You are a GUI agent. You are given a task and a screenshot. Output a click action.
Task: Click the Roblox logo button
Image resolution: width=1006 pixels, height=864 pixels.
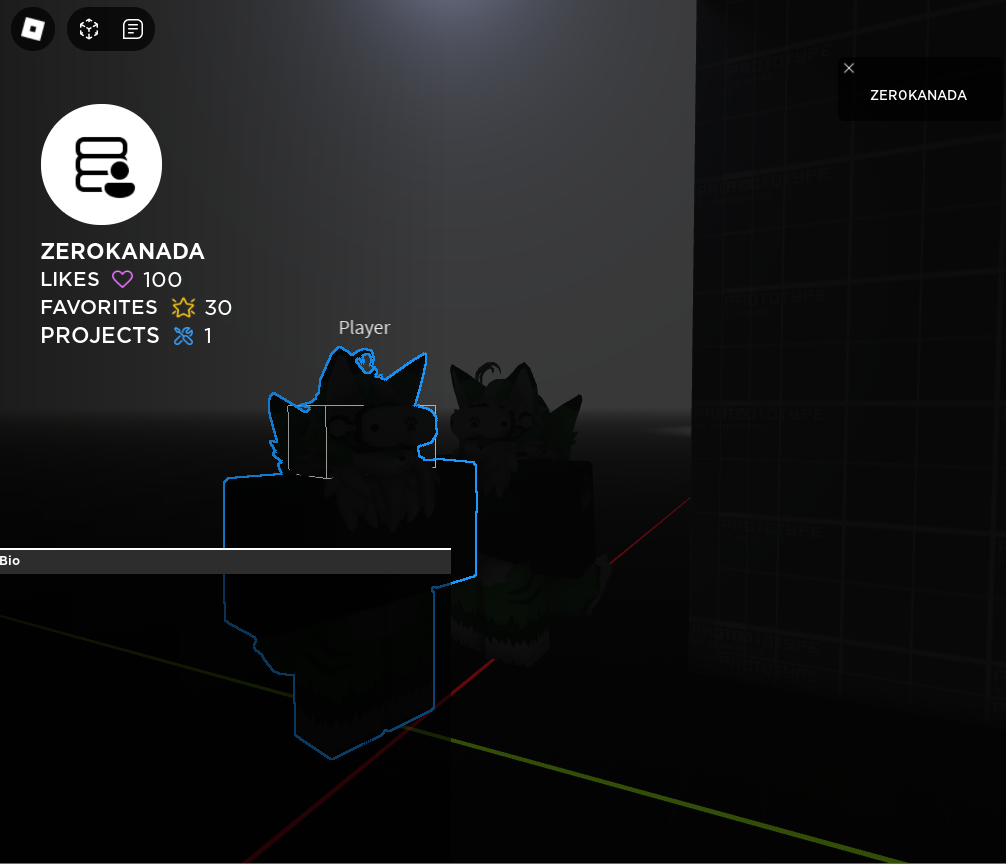32,29
